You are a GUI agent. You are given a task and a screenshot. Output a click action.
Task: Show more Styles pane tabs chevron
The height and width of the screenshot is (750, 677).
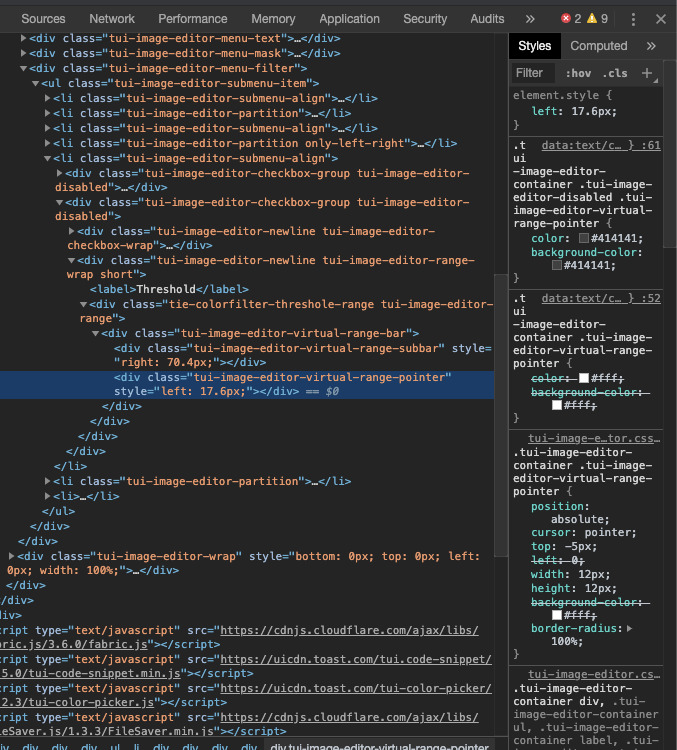(x=651, y=46)
